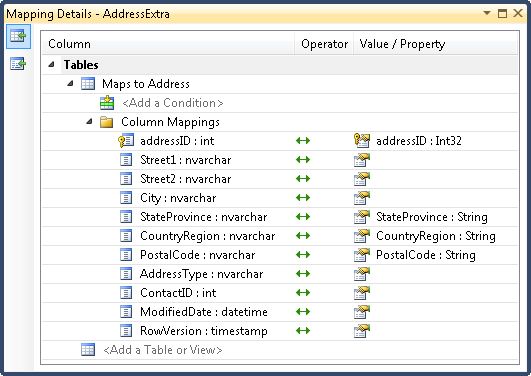Click the property icon beside StateProvince : String
531x376 pixels.
point(362,217)
